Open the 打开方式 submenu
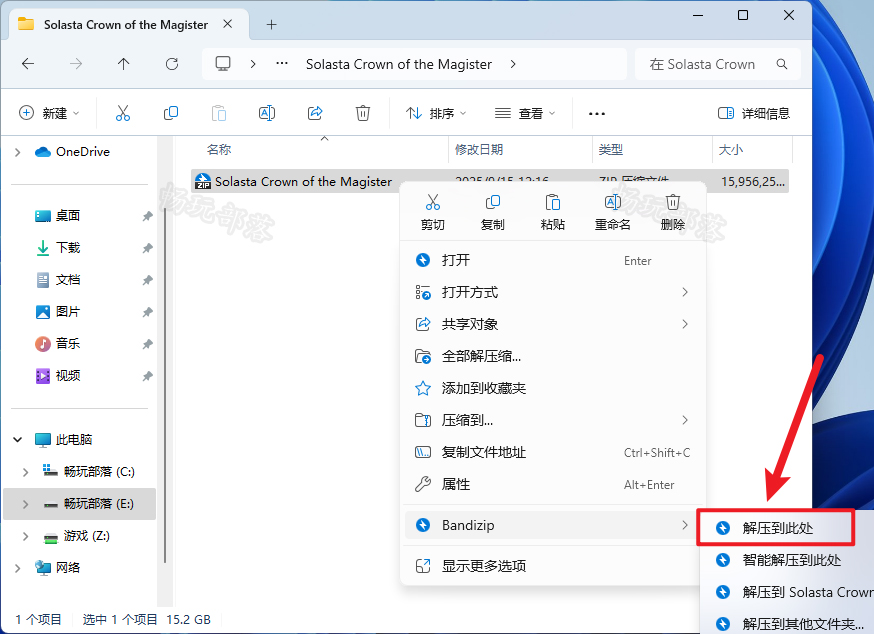 coord(553,292)
